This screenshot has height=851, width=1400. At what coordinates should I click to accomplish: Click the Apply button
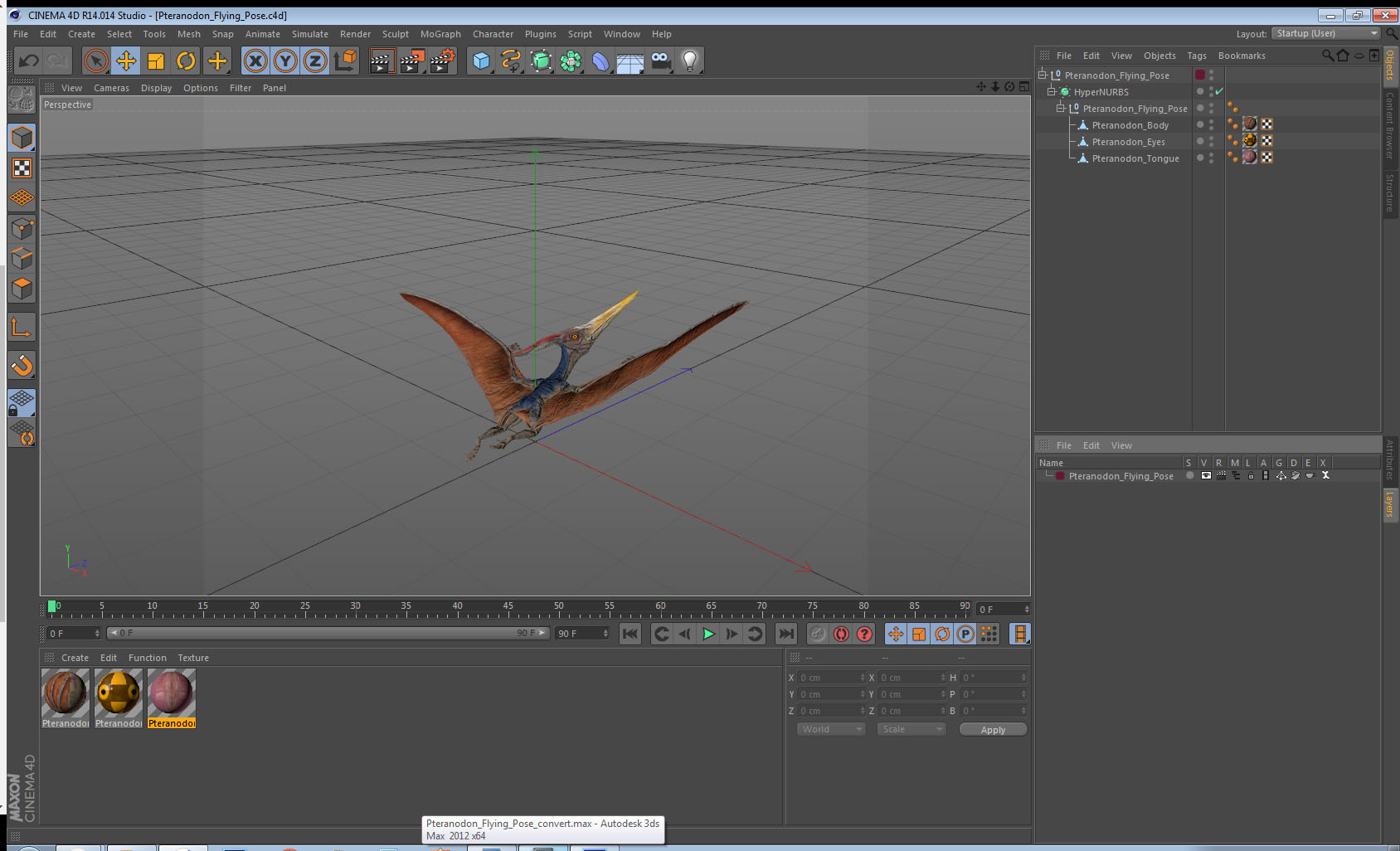click(993, 730)
